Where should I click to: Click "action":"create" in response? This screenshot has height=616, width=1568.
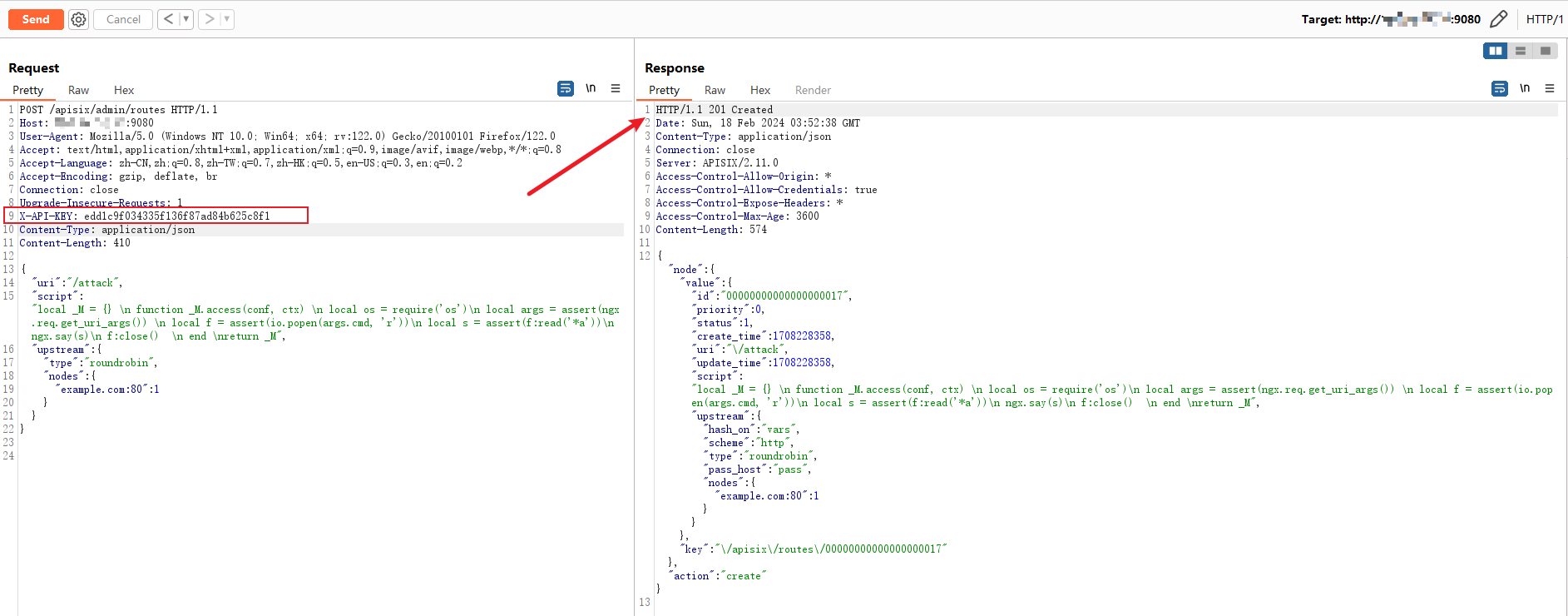(x=717, y=576)
